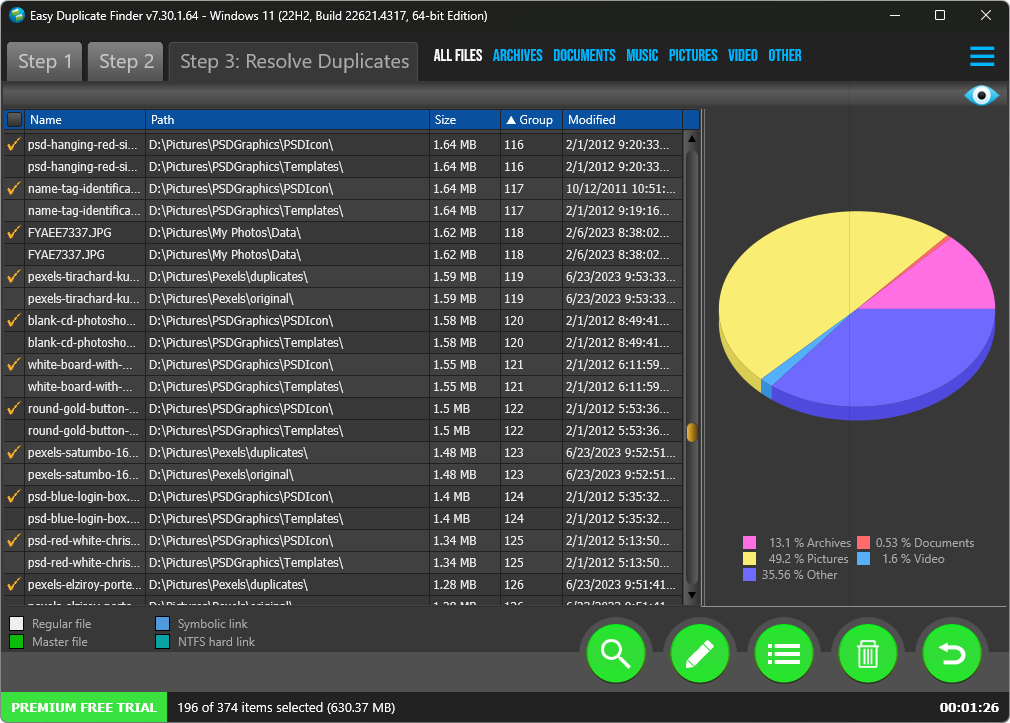Image resolution: width=1010 pixels, height=723 pixels.
Task: Sort by Size column header
Action: [465, 119]
